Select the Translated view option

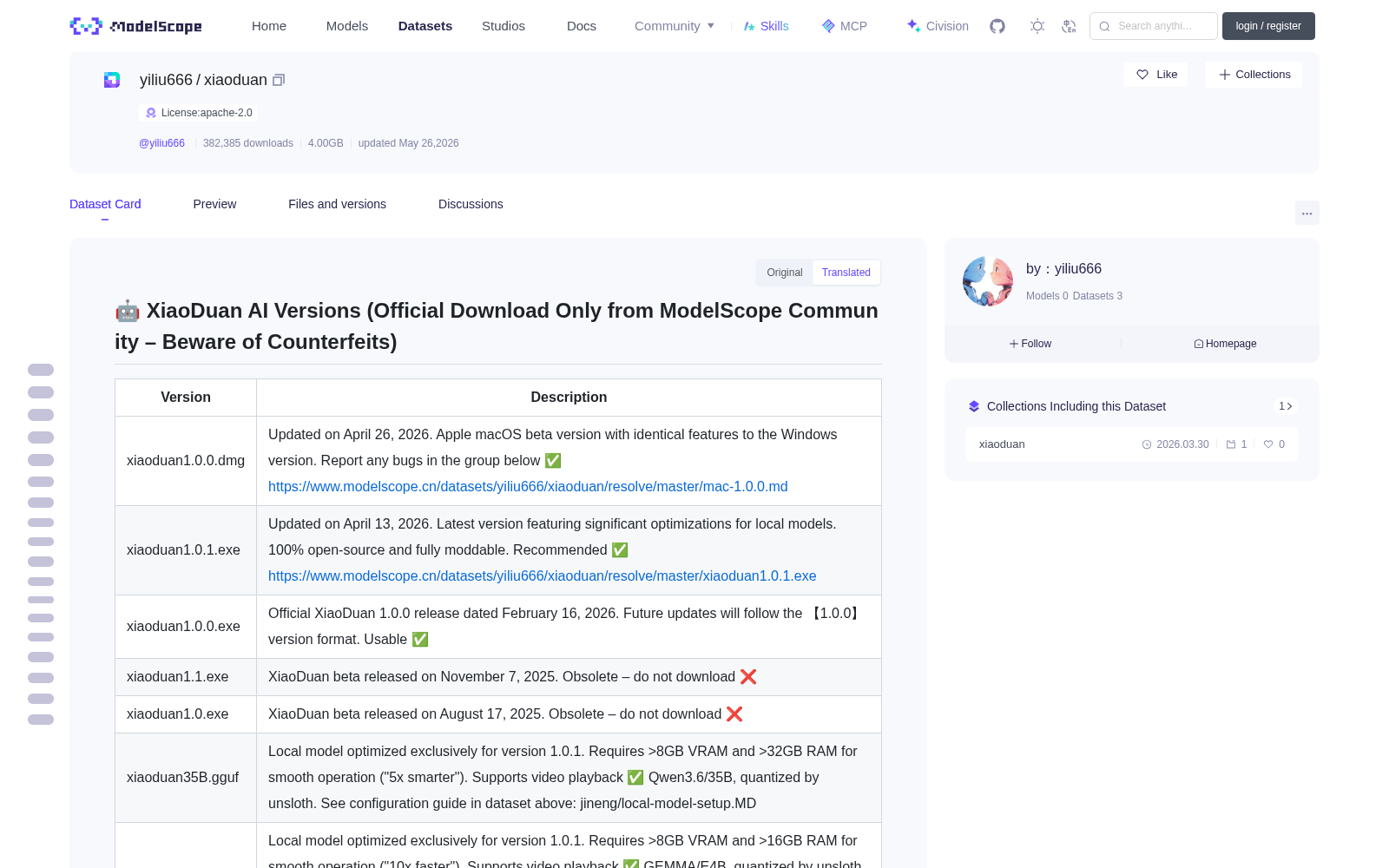[x=846, y=273]
